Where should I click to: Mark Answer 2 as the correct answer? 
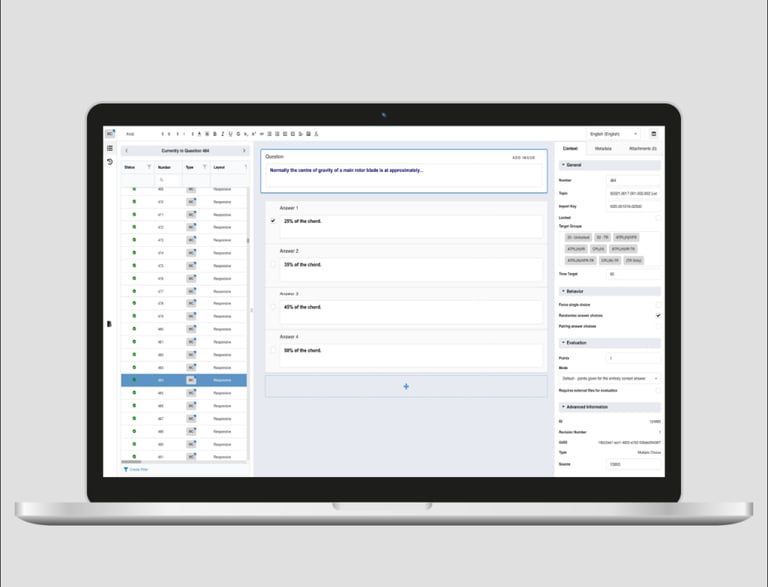tap(273, 264)
